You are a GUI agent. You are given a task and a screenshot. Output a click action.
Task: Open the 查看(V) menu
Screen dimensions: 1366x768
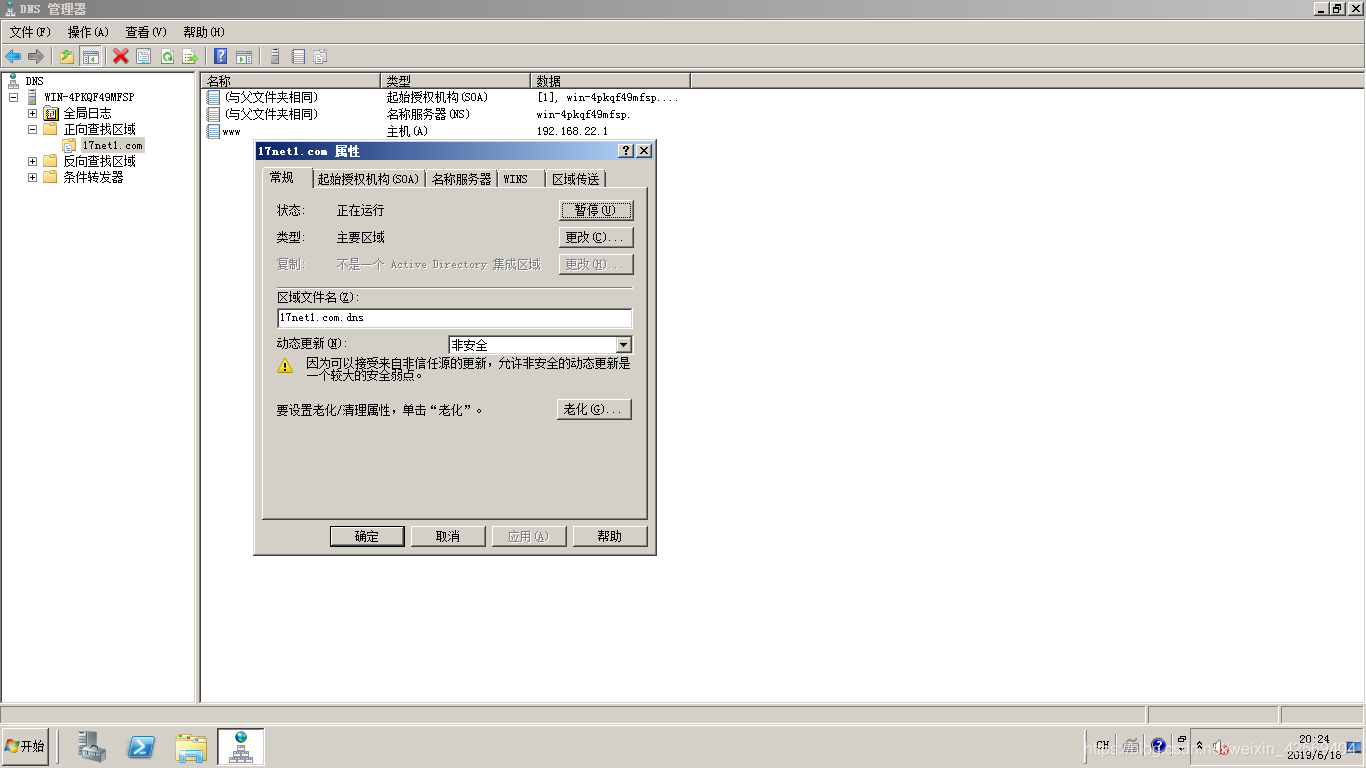click(x=146, y=32)
